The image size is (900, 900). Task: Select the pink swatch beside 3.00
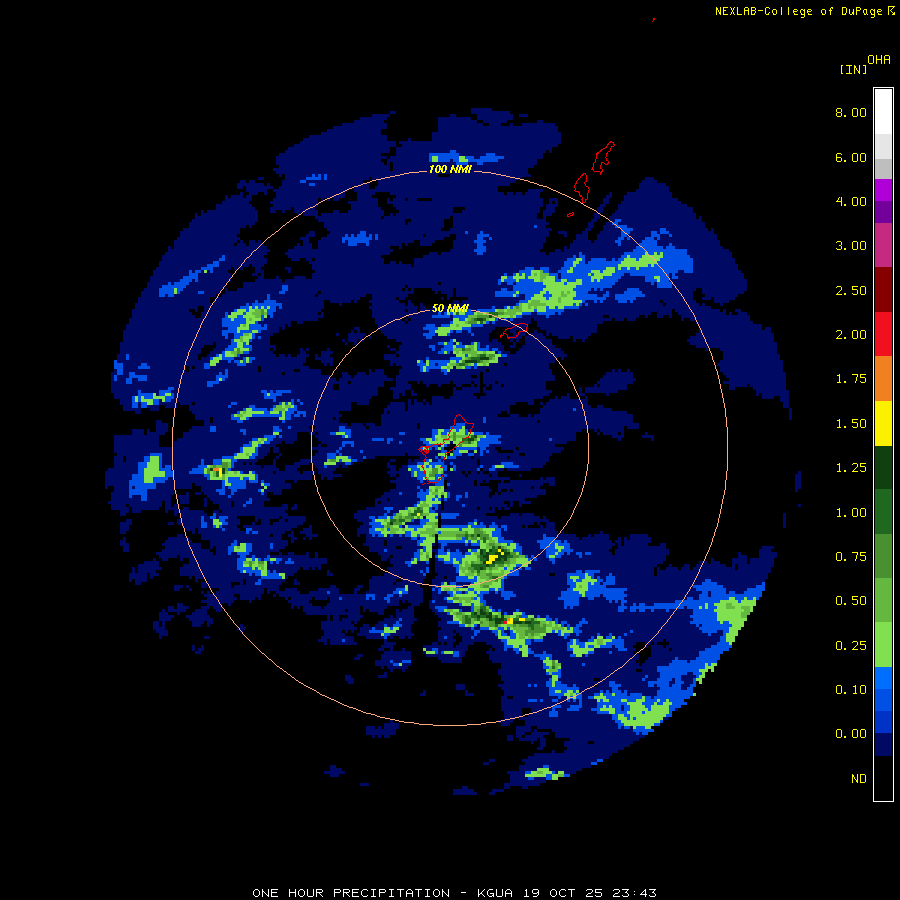tap(883, 246)
